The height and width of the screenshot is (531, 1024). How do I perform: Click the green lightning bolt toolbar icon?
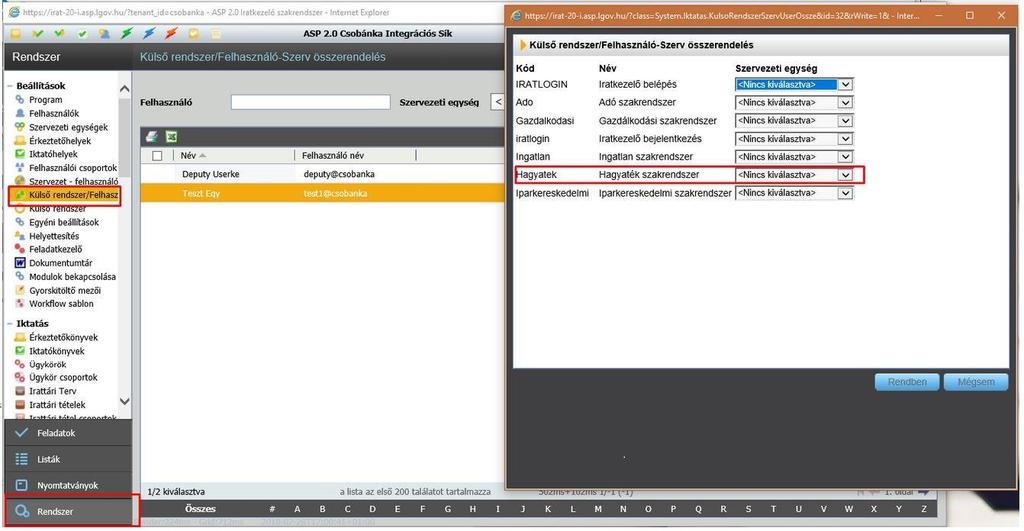(127, 33)
